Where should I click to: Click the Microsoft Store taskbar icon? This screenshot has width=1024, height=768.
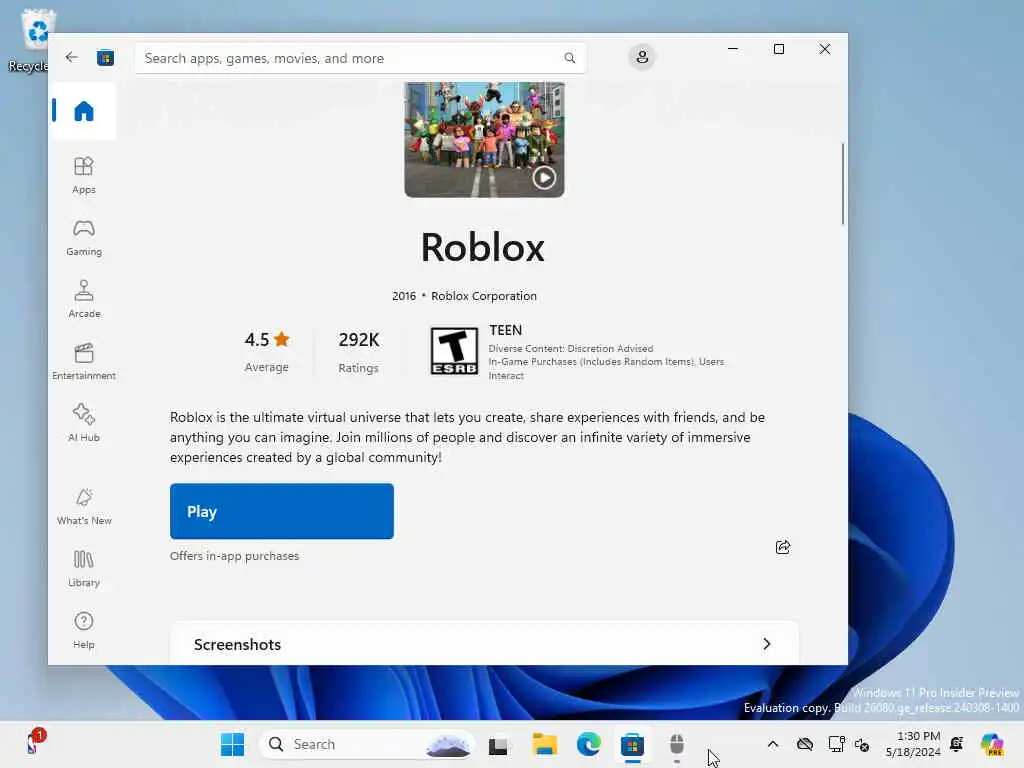pyautogui.click(x=632, y=744)
